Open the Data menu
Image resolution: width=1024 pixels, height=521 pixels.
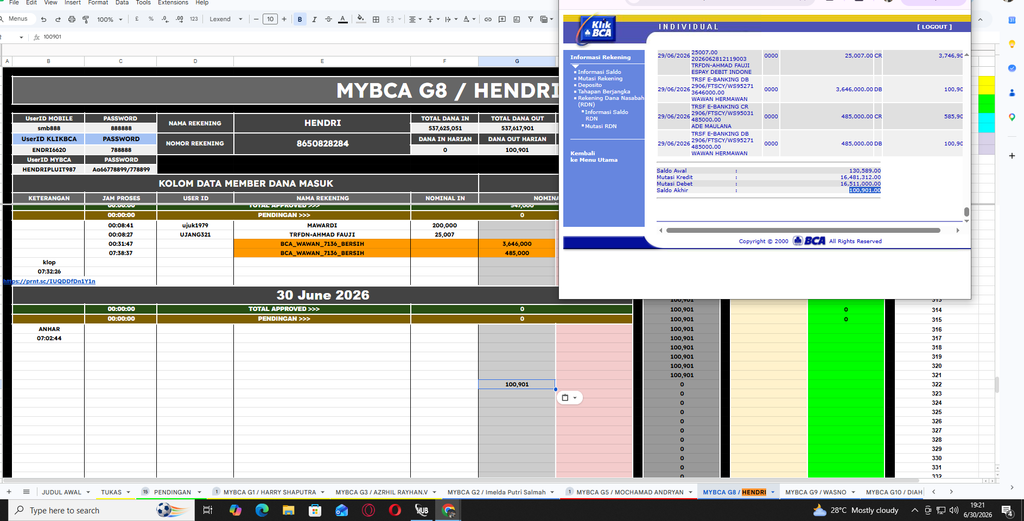click(x=121, y=3)
